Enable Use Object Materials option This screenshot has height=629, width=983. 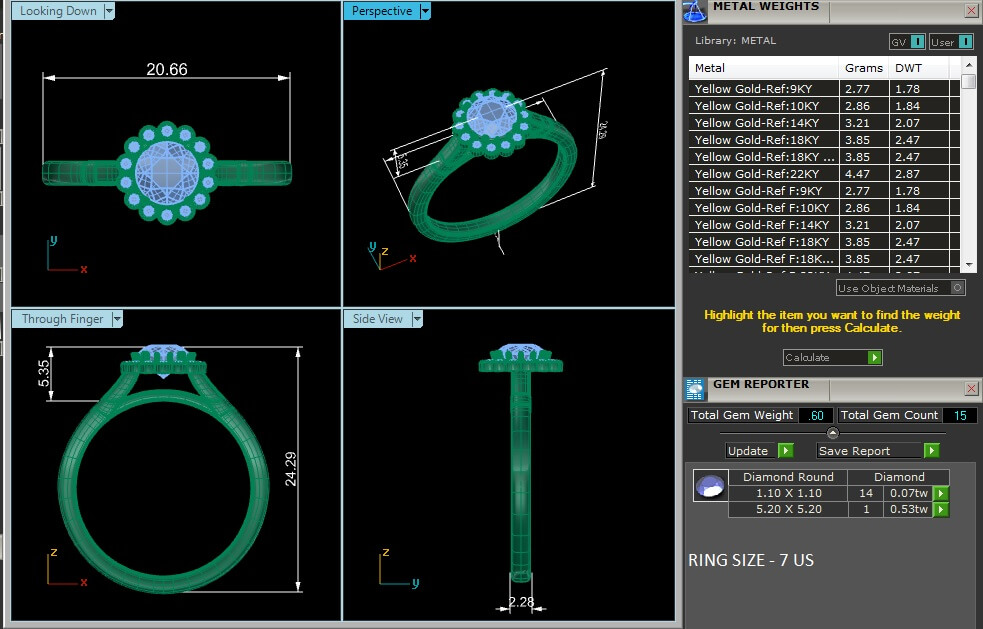pos(958,288)
